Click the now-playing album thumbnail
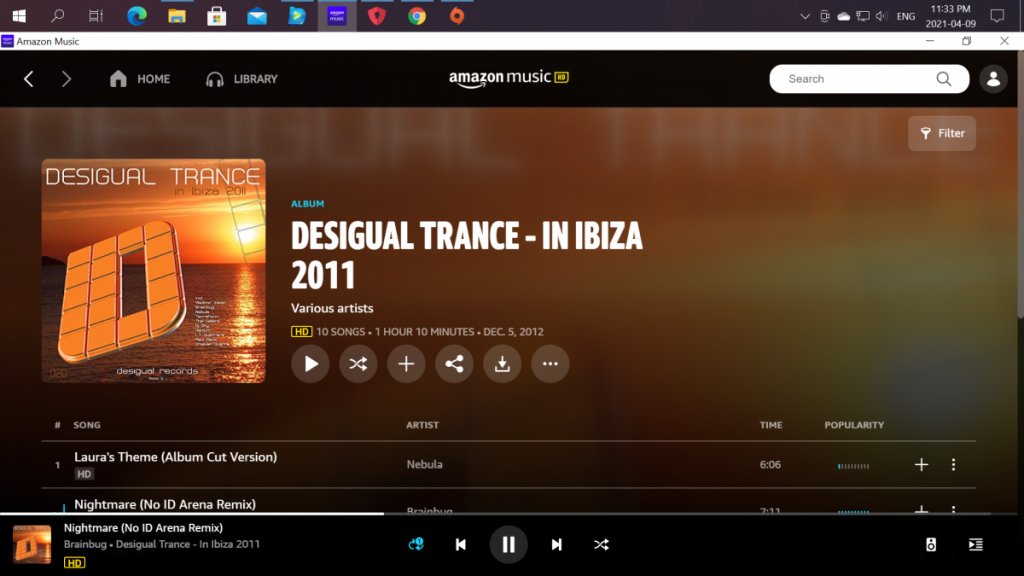Image resolution: width=1024 pixels, height=576 pixels. tap(32, 544)
